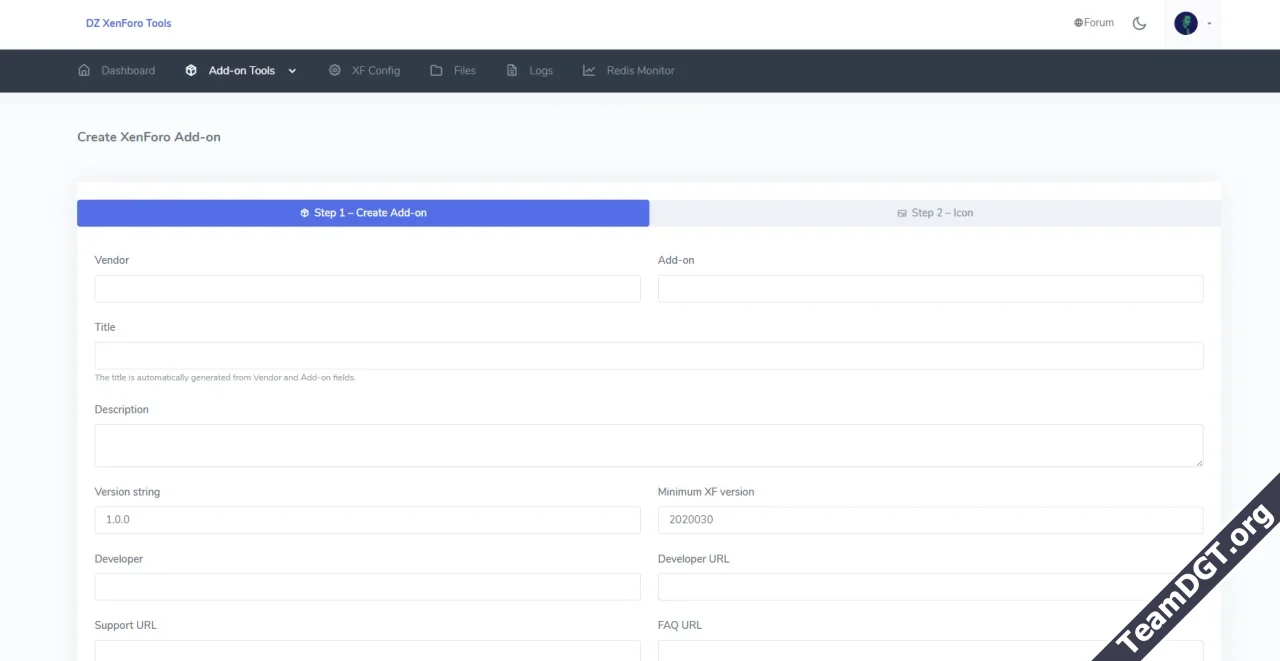Viewport: 1280px width, 661px height.
Task: Open the user account dropdown arrow
Action: click(1209, 23)
